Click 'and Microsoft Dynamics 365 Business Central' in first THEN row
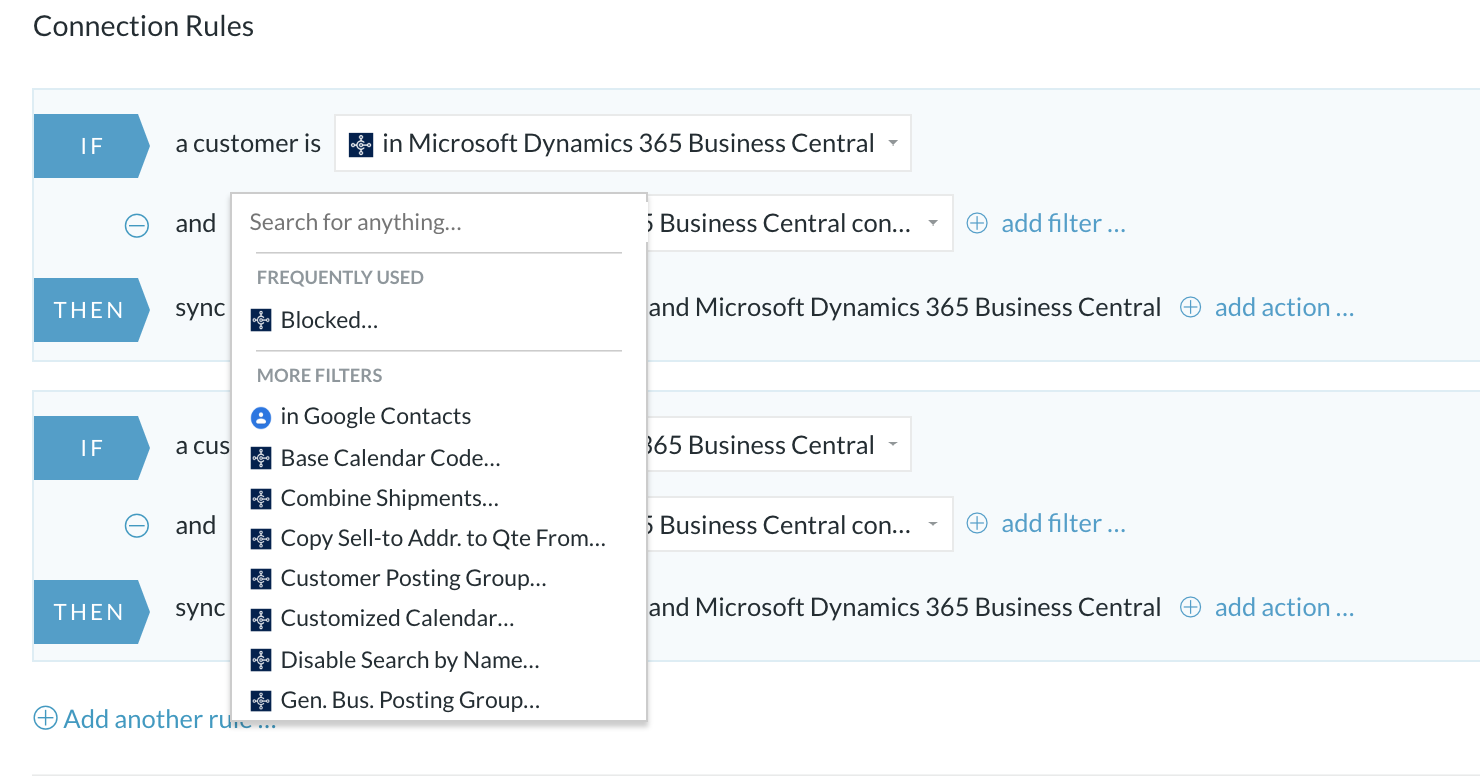Screen dimensions: 1480x776 905,308
